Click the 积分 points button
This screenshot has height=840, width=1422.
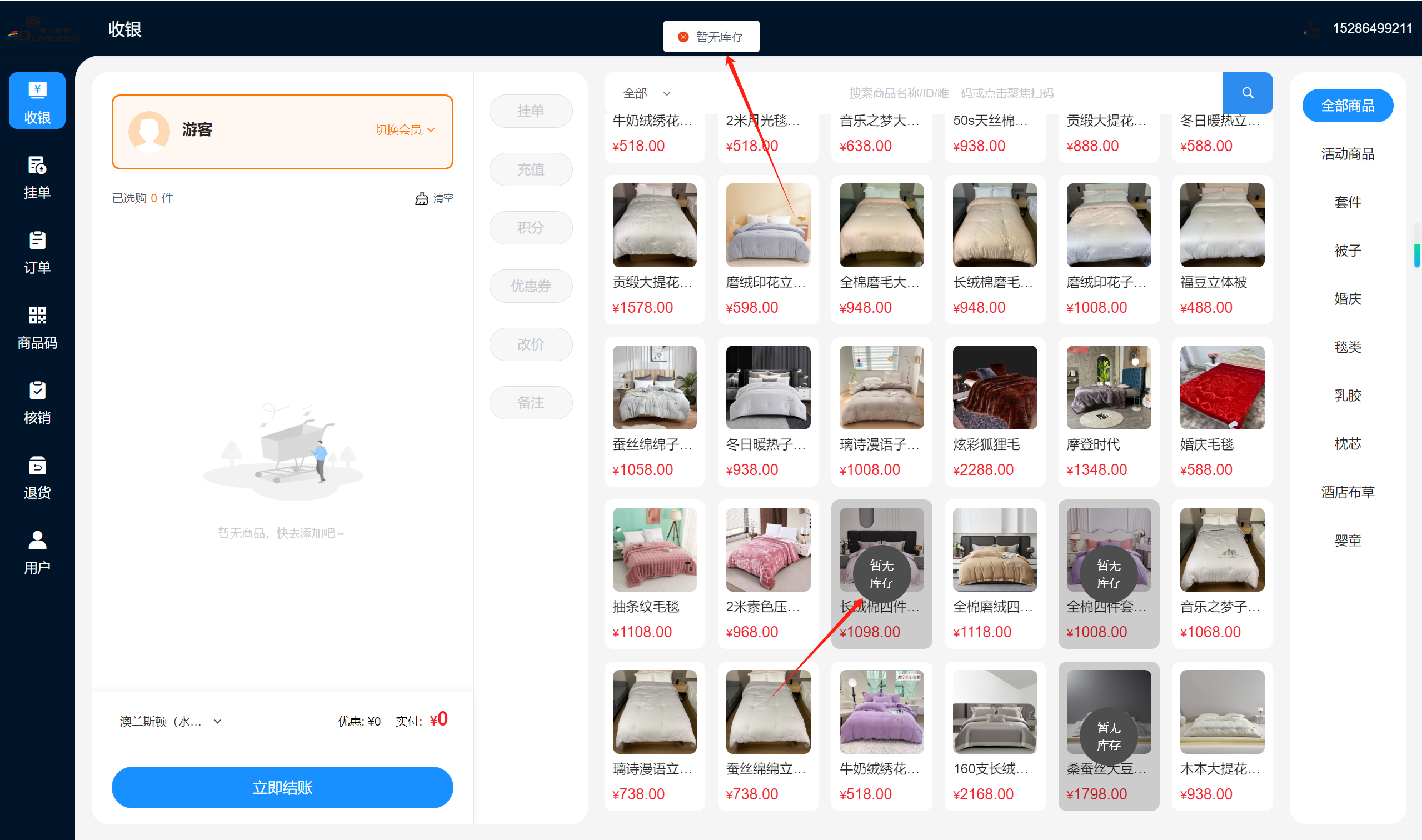pos(531,228)
